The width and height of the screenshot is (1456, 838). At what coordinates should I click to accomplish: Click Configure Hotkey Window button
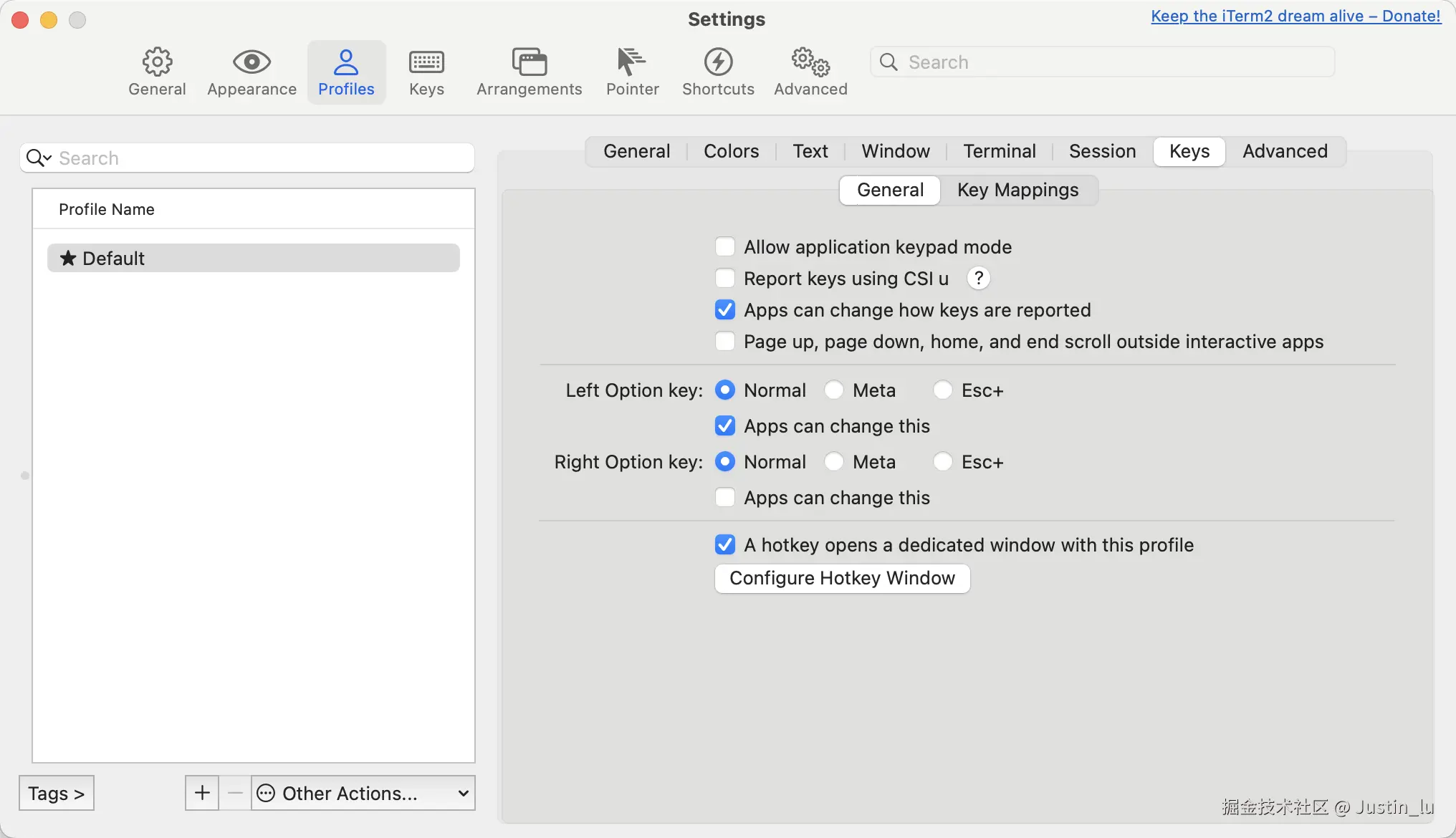[842, 578]
